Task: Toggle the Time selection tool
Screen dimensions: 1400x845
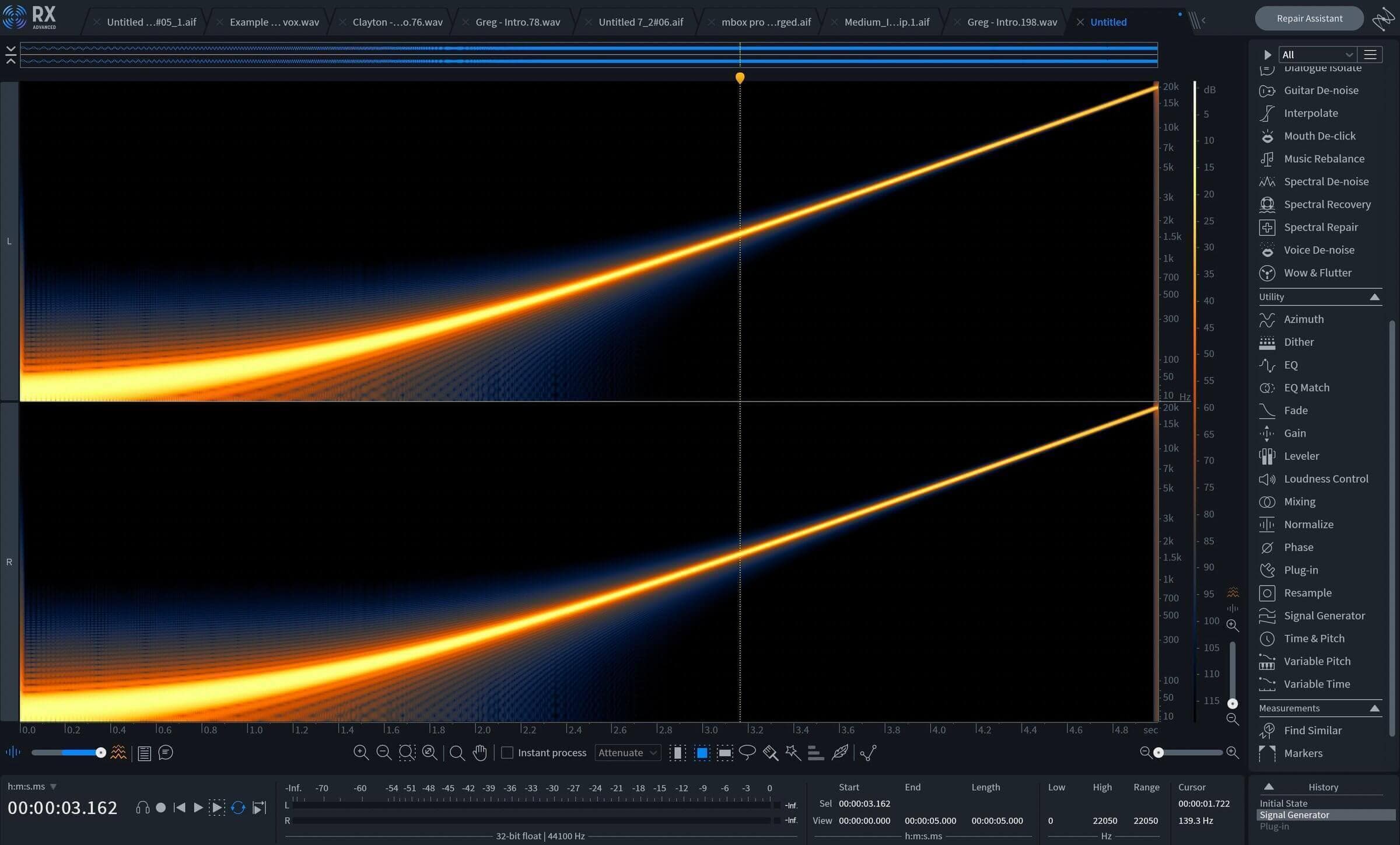Action: pyautogui.click(x=677, y=753)
